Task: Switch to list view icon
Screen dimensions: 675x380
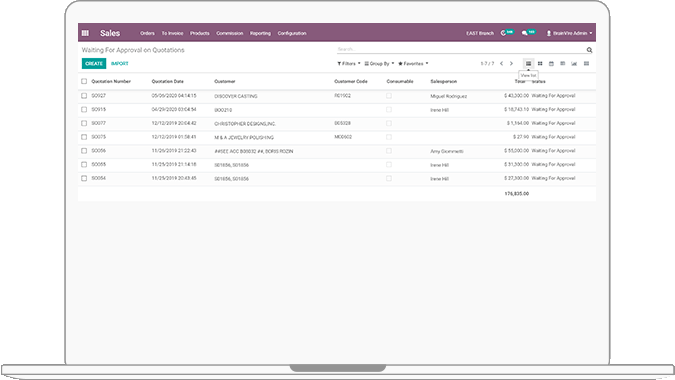Action: tap(528, 64)
